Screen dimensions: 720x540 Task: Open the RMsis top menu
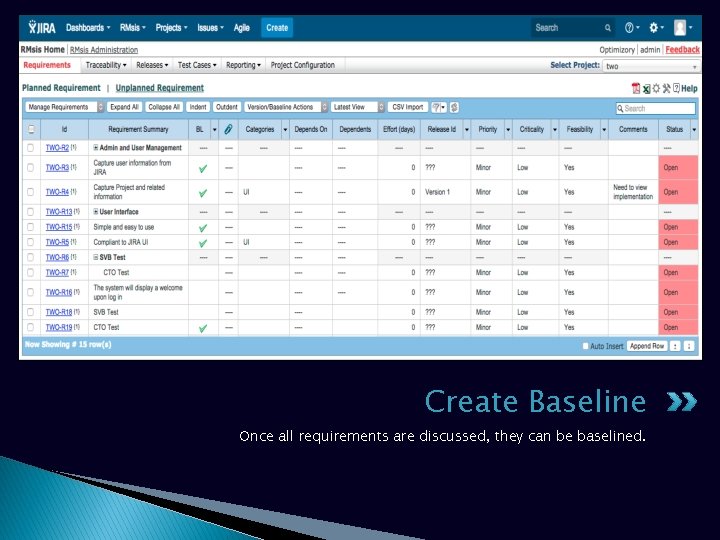tap(133, 28)
